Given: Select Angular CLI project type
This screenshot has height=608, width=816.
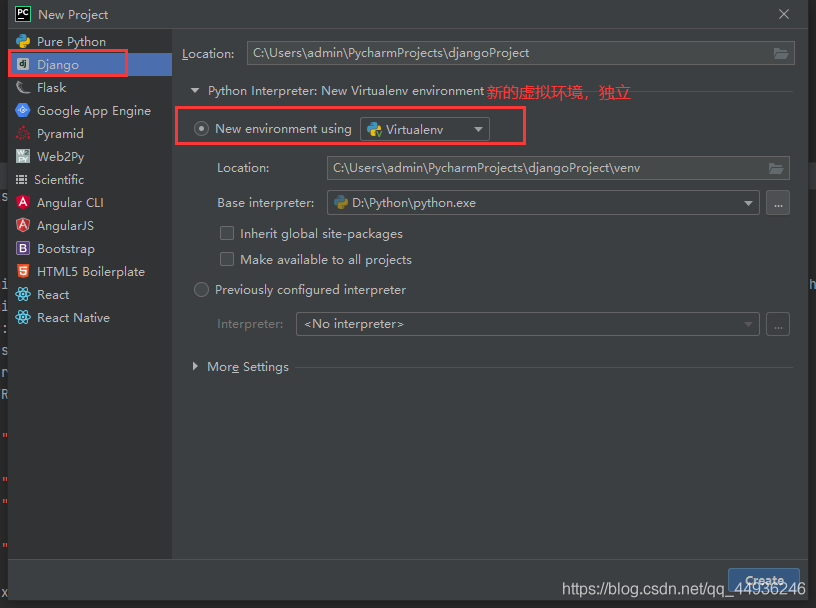Looking at the screenshot, I should tap(90, 202).
